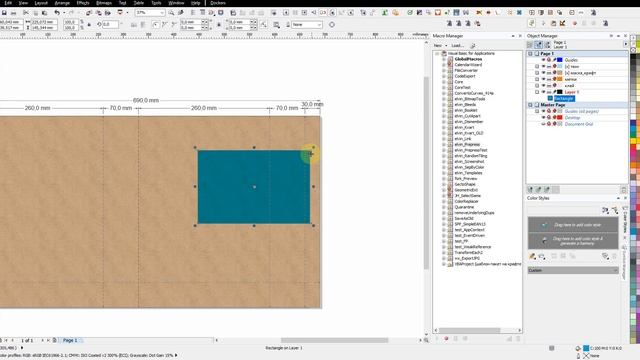Open the outline width None dropdown
Image resolution: width=640 pixels, height=360 pixels.
tap(319, 25)
